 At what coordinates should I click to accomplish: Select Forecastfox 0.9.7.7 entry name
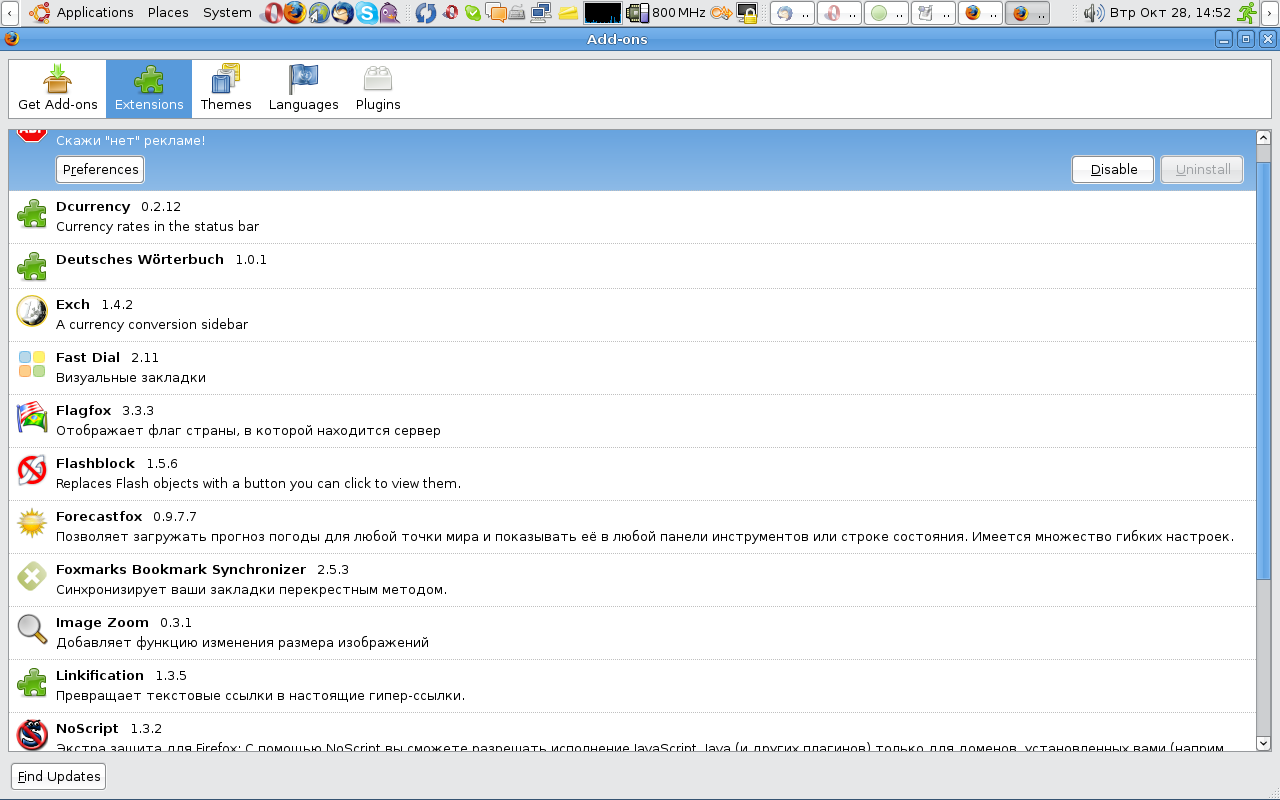[x=126, y=516]
